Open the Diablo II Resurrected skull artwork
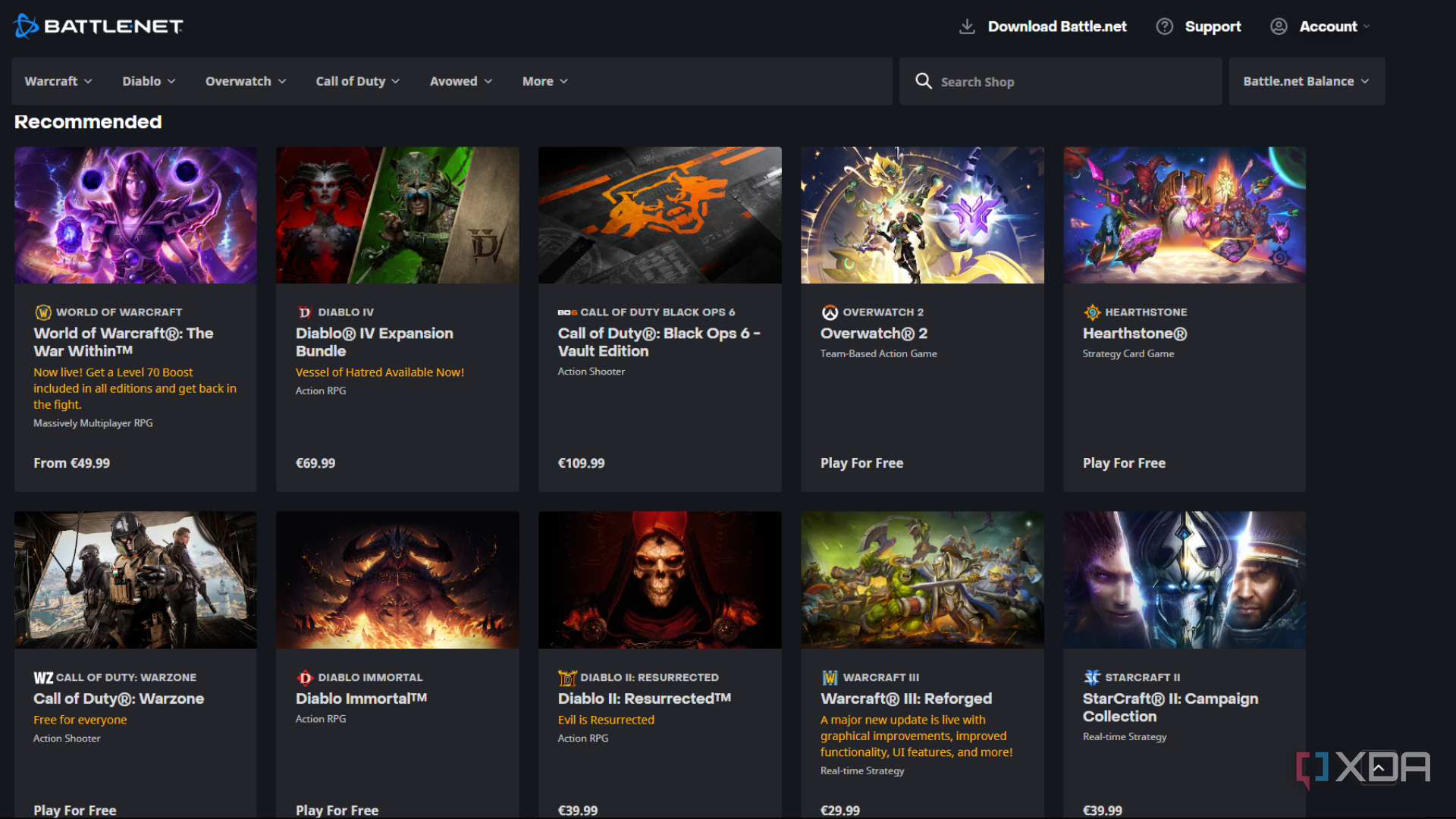The width and height of the screenshot is (1456, 819). point(660,580)
